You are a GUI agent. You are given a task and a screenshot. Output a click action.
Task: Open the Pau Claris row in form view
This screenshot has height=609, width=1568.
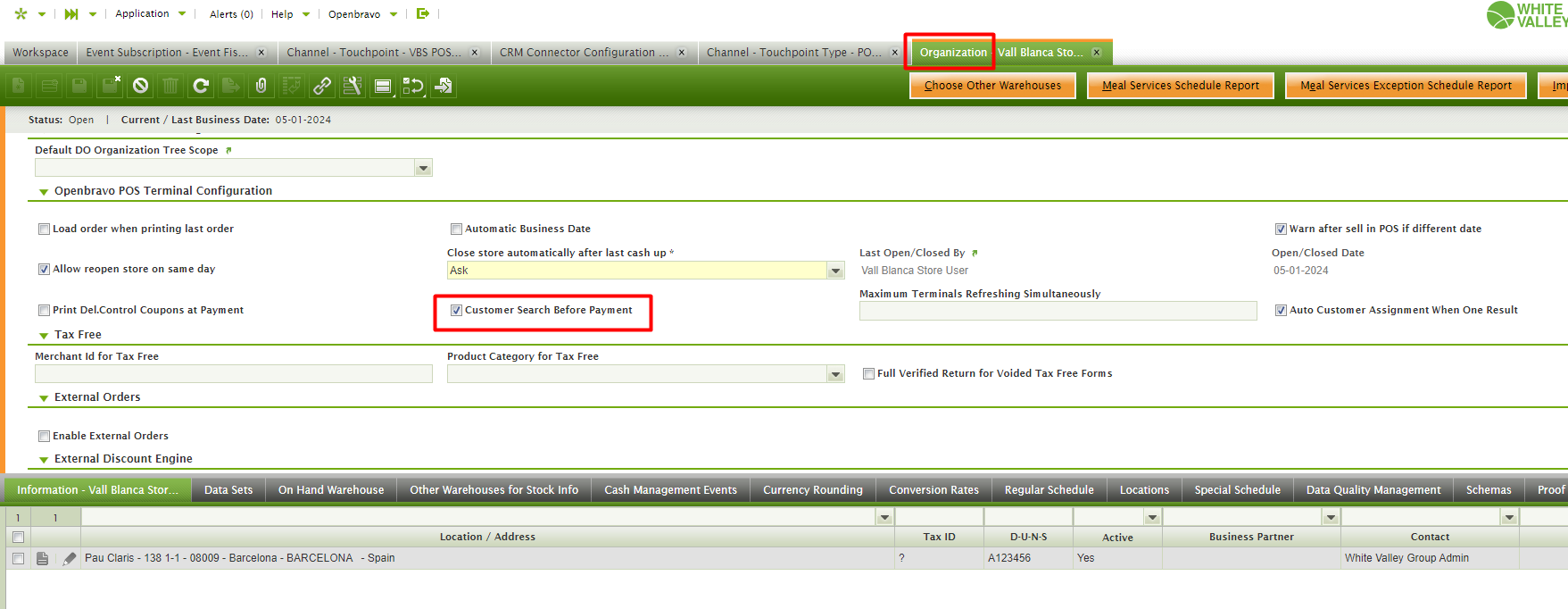coord(42,558)
